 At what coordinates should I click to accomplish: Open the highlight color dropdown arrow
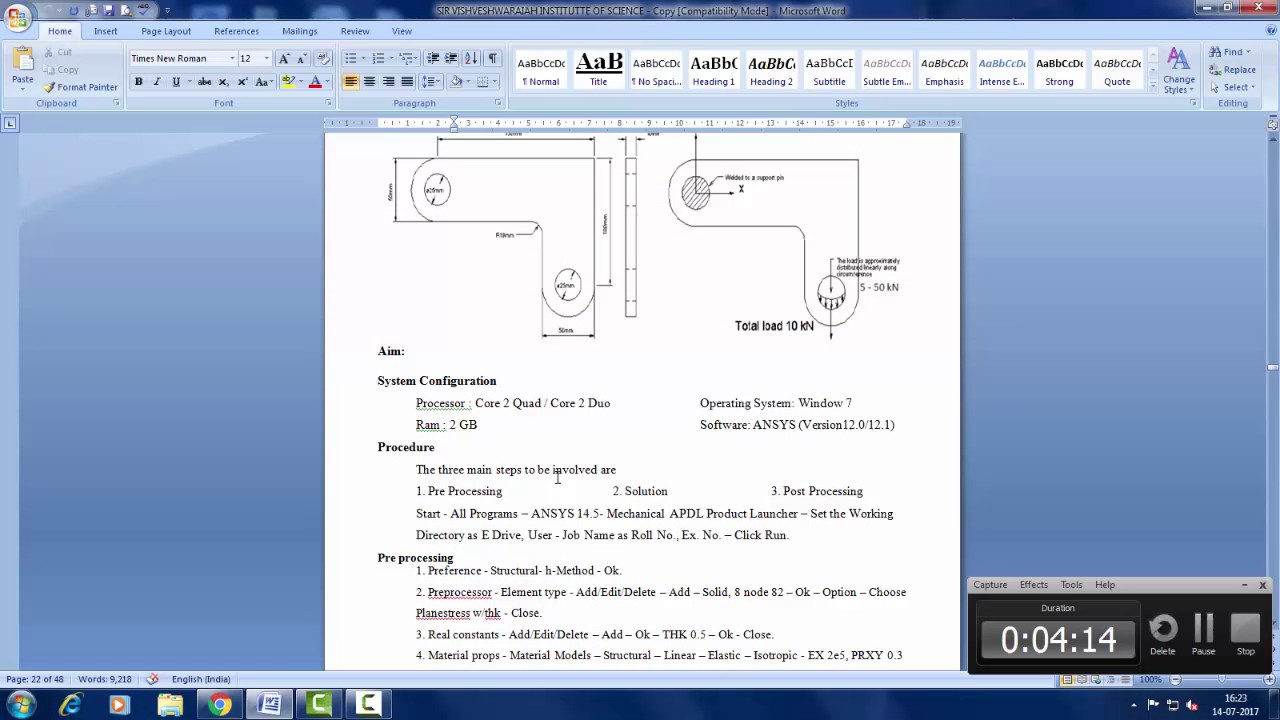302,81
